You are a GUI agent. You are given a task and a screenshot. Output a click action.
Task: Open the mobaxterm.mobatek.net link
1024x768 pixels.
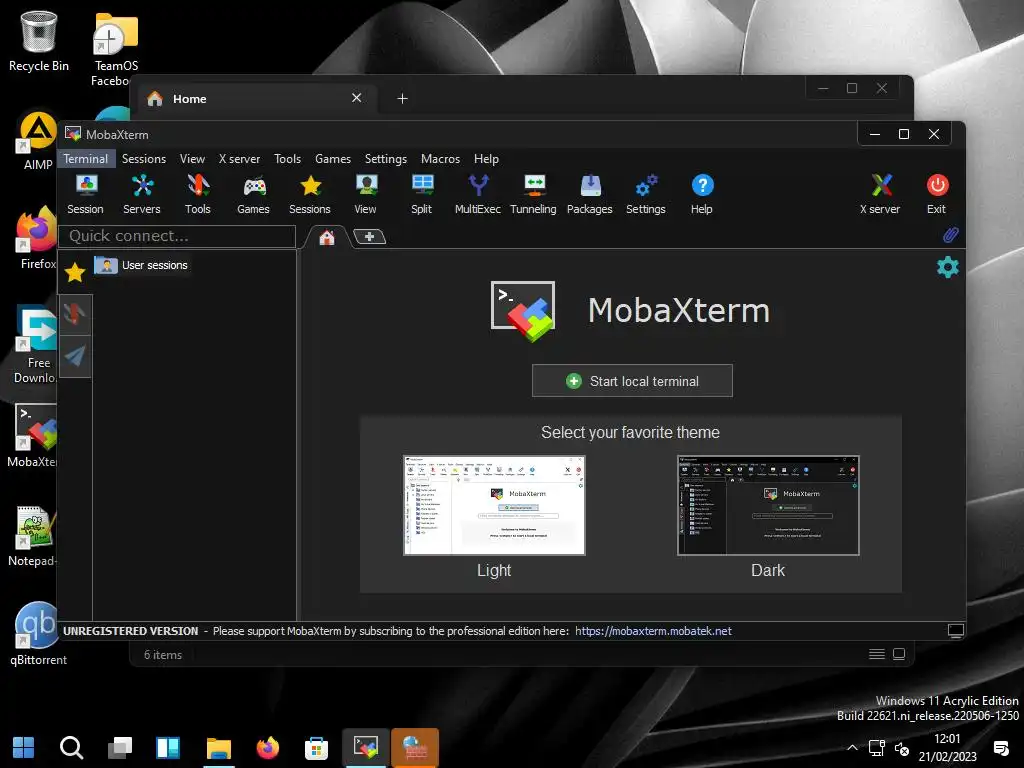click(653, 631)
